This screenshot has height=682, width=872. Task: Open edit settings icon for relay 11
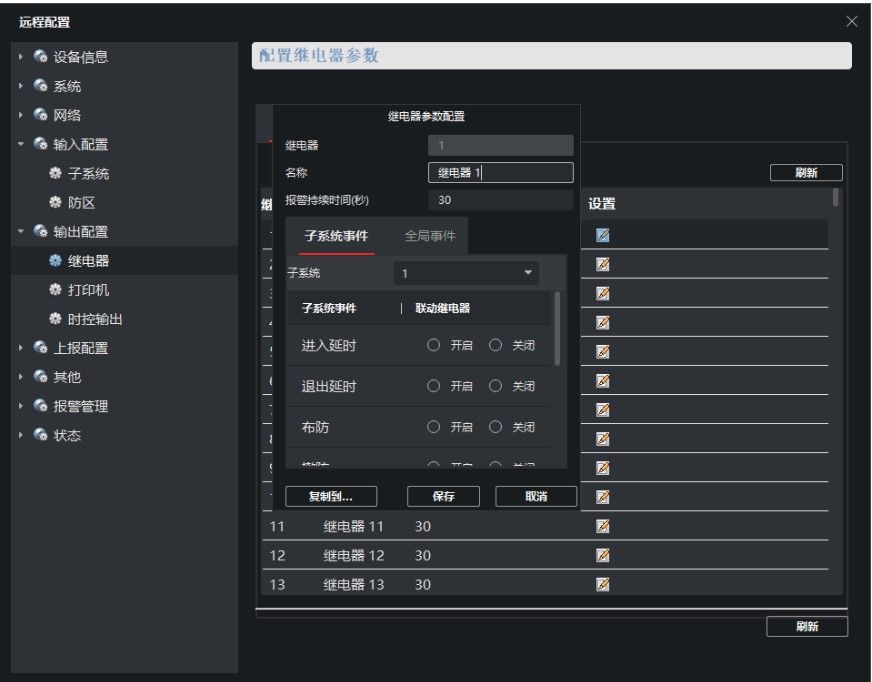(602, 526)
